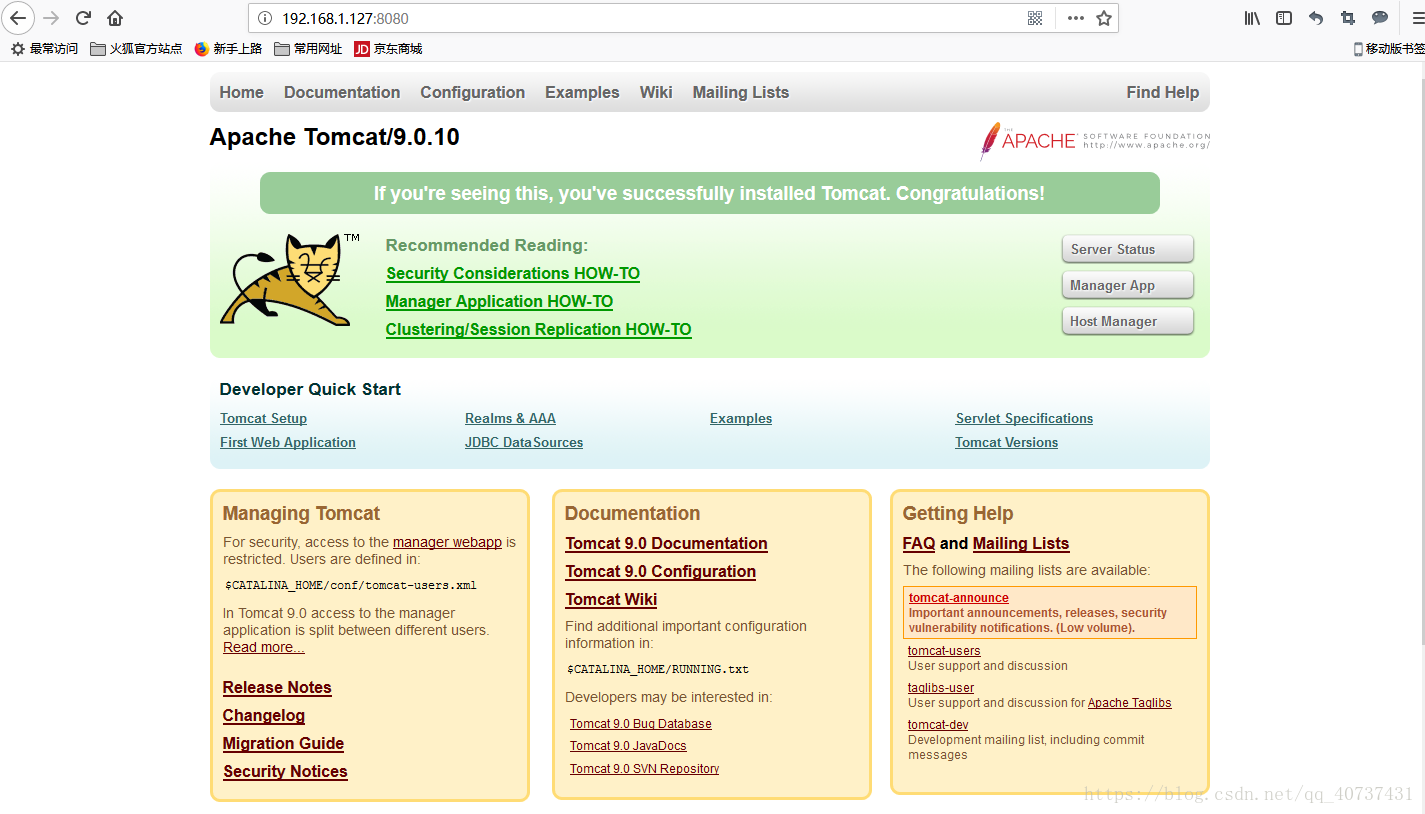Image resolution: width=1425 pixels, height=814 pixels.
Task: Open the Realms & AAA link
Action: 510,418
